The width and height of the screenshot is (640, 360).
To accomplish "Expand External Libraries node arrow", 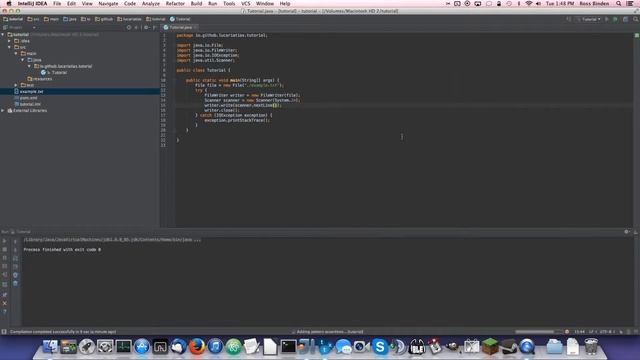I will (x=3, y=111).
